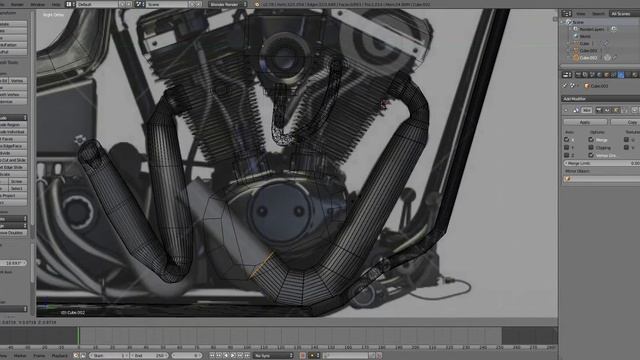Open the Render Layers properties tab icon
Image resolution: width=640 pixels, height=360 pixels.
click(585, 75)
